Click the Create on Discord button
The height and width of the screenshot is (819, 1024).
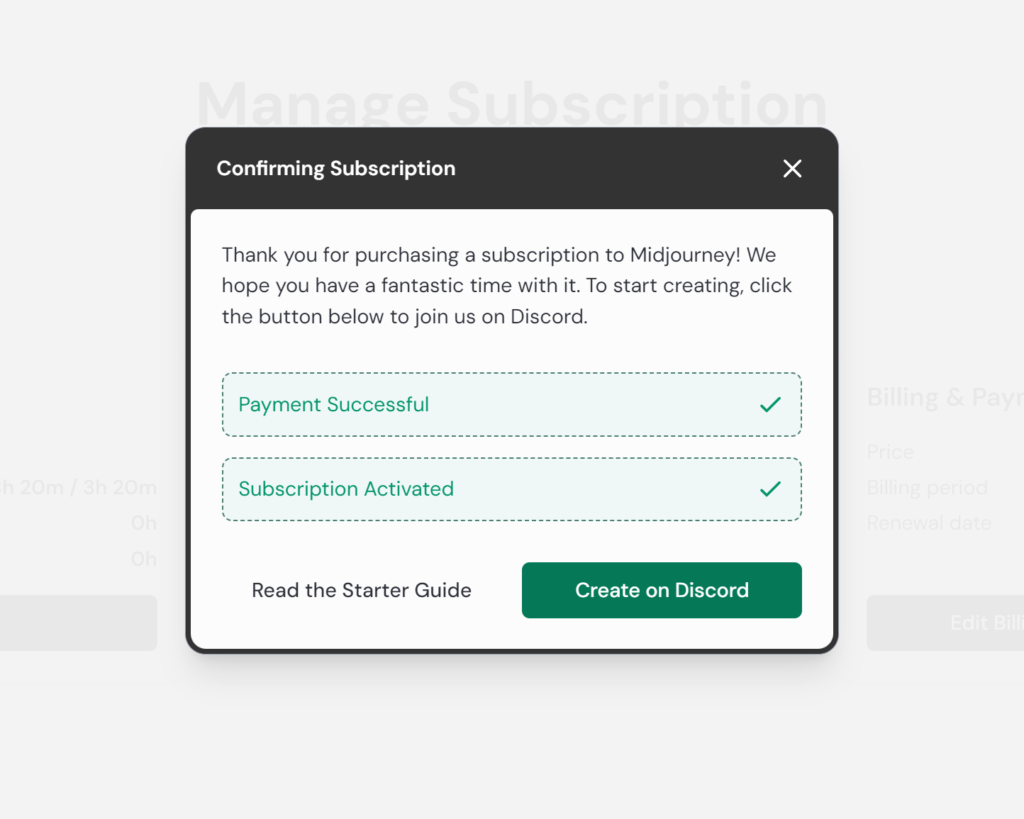click(x=662, y=590)
